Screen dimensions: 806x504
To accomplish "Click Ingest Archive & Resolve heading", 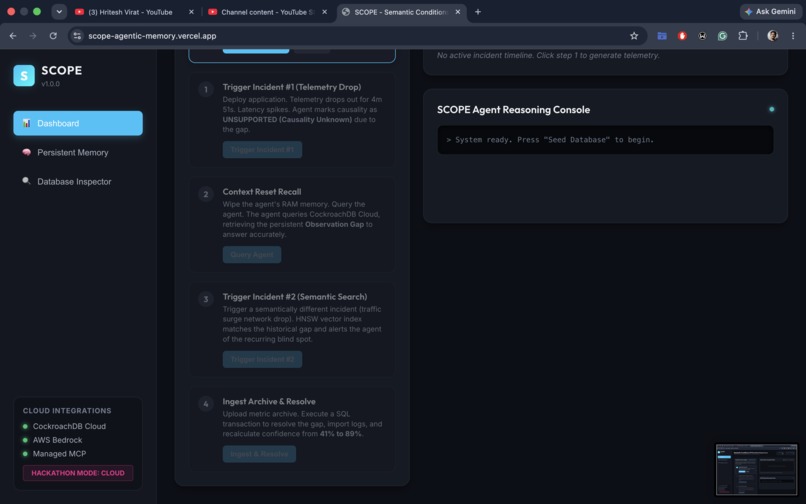I will tap(269, 402).
